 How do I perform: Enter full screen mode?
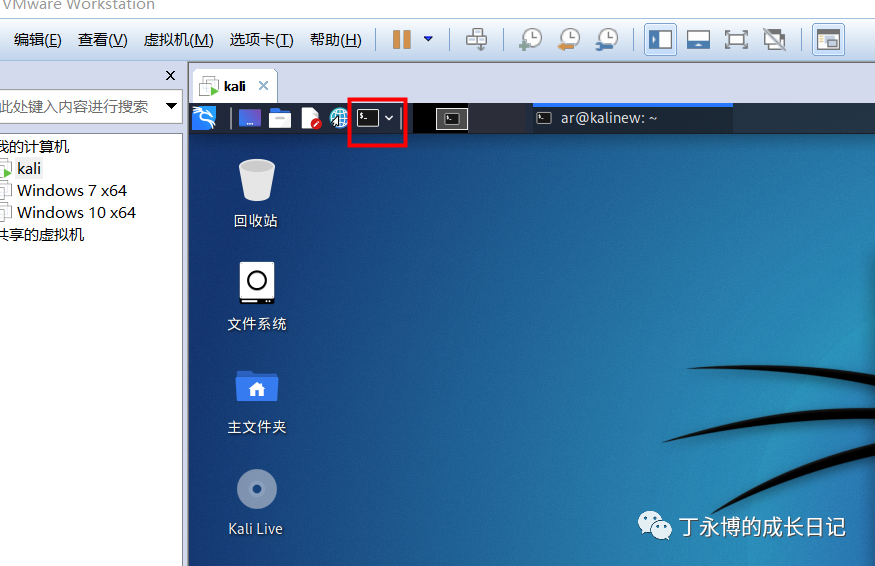(x=736, y=40)
